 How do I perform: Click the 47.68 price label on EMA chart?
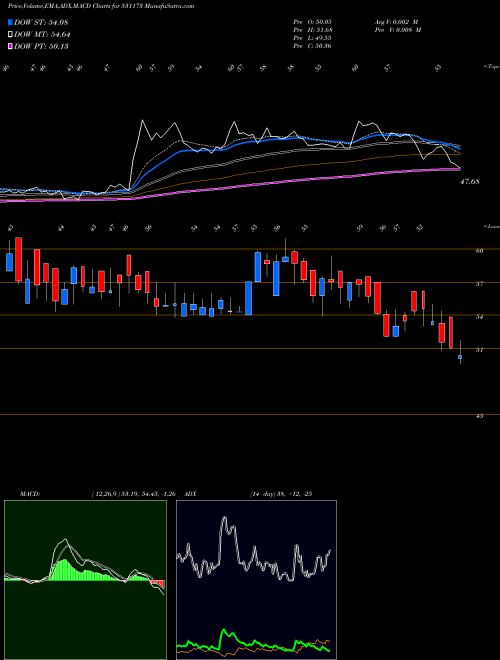(470, 182)
